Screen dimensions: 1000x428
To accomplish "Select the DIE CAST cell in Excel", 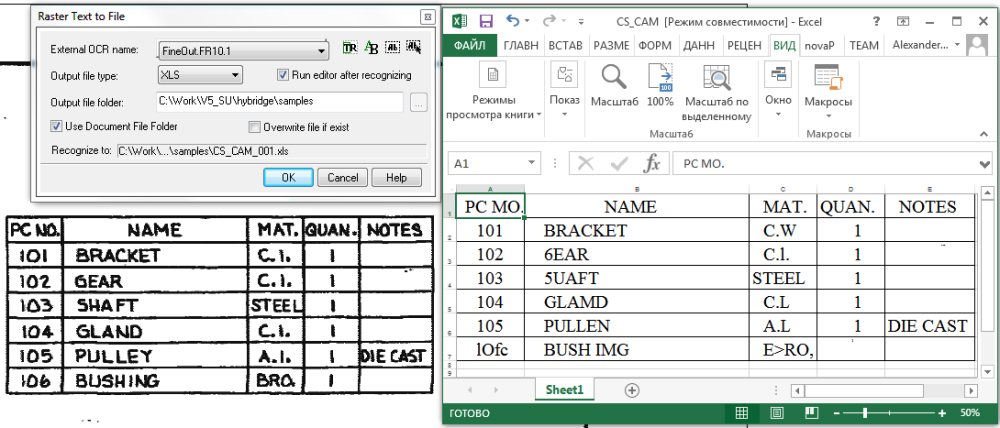I will (929, 326).
